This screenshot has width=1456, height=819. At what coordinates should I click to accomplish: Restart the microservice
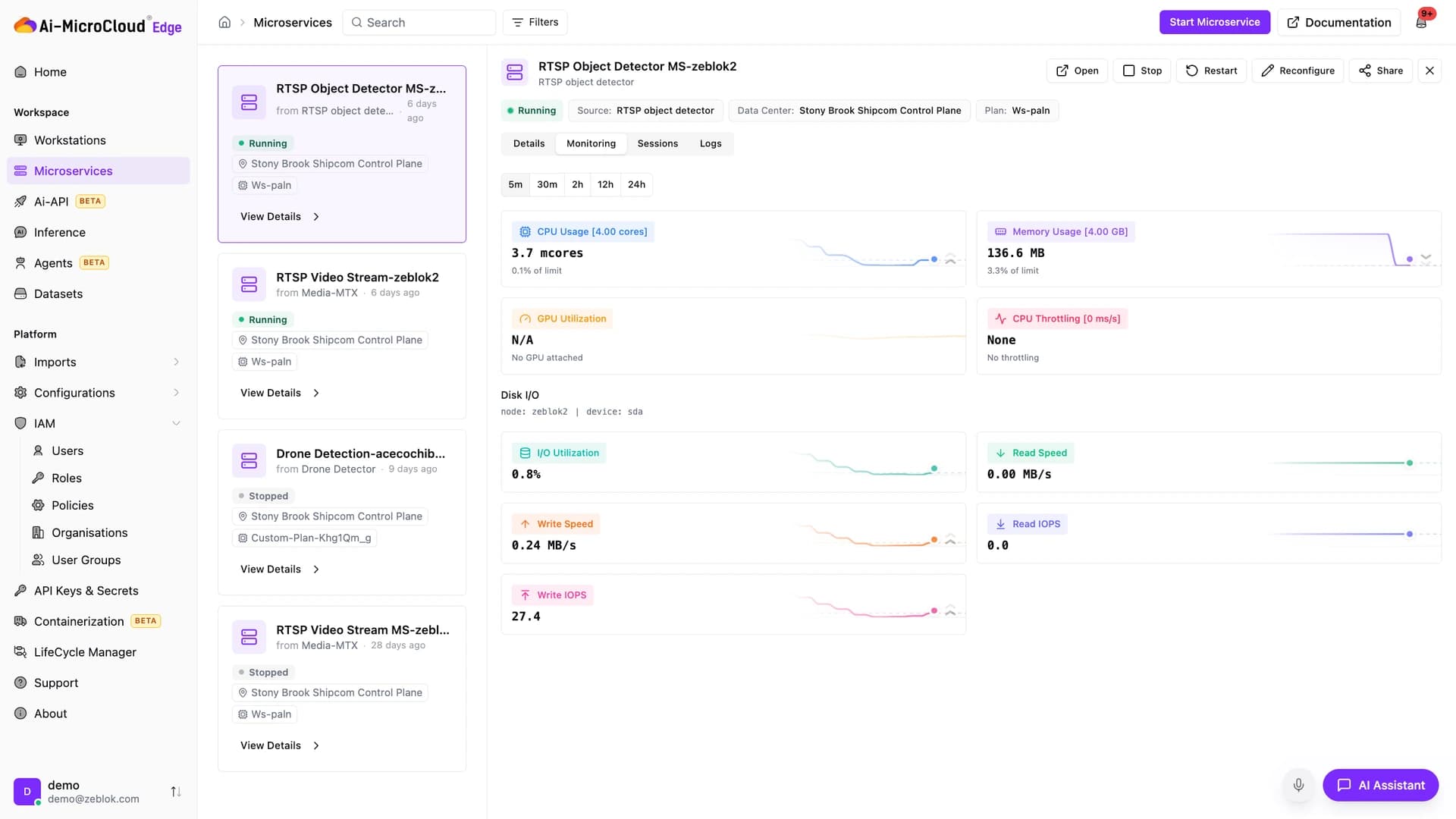(x=1211, y=71)
